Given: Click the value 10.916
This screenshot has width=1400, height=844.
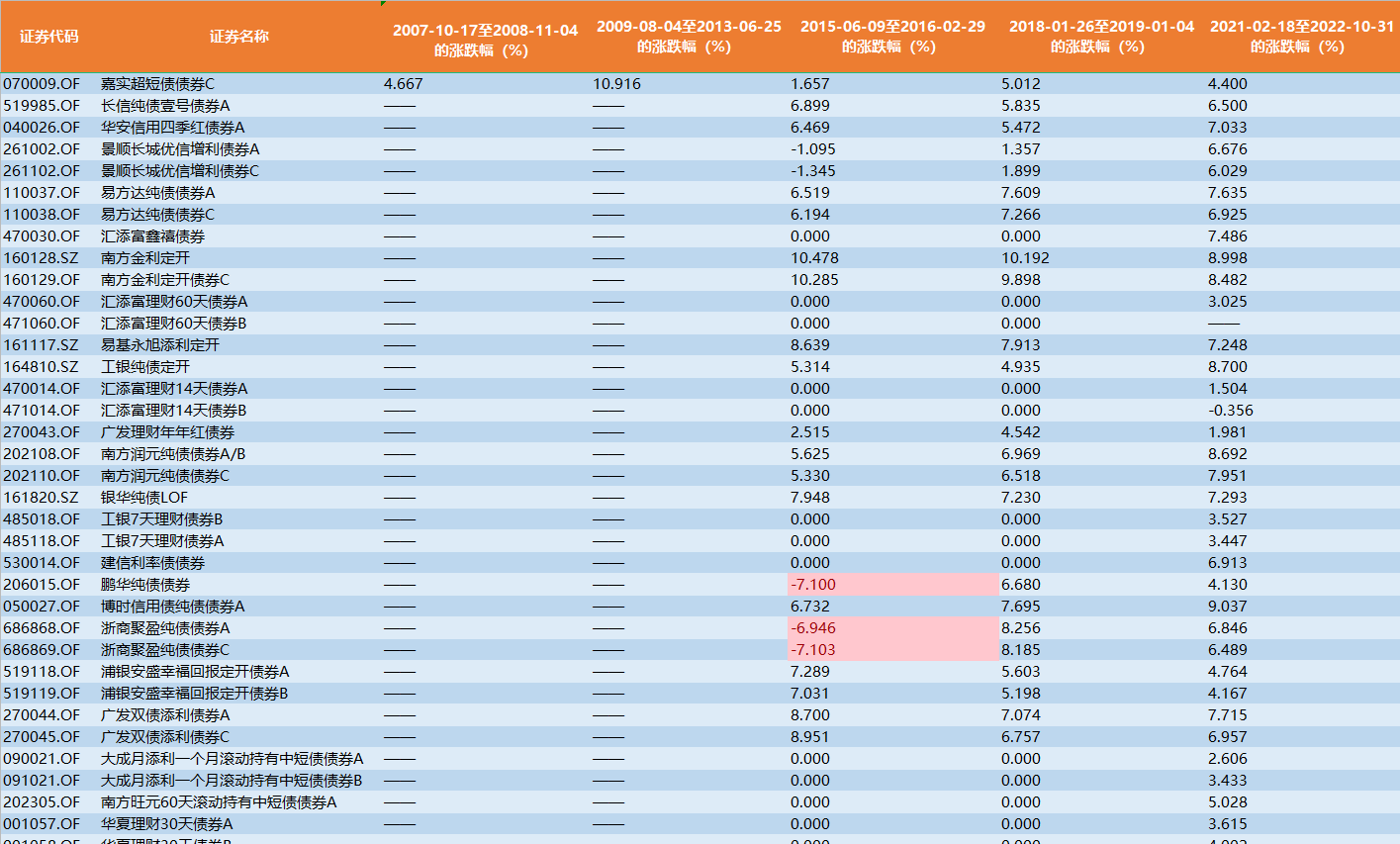Looking at the screenshot, I should 616,84.
